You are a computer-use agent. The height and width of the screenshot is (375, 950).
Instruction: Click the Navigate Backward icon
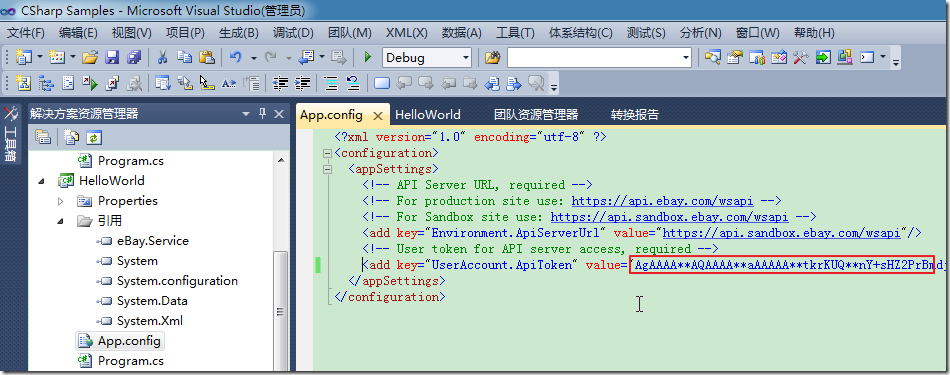pyautogui.click(x=307, y=58)
